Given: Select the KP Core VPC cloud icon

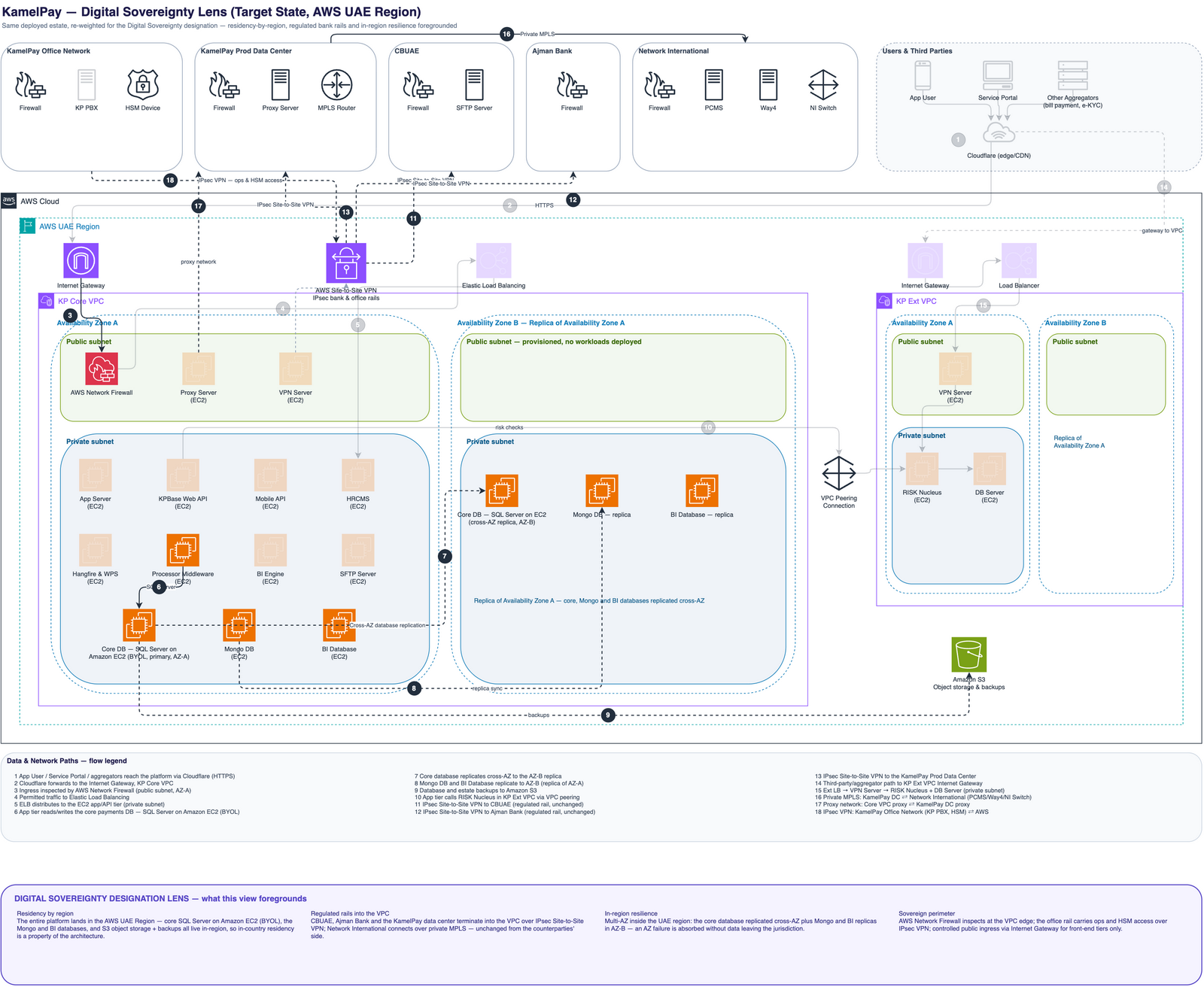Looking at the screenshot, I should pos(46,301).
